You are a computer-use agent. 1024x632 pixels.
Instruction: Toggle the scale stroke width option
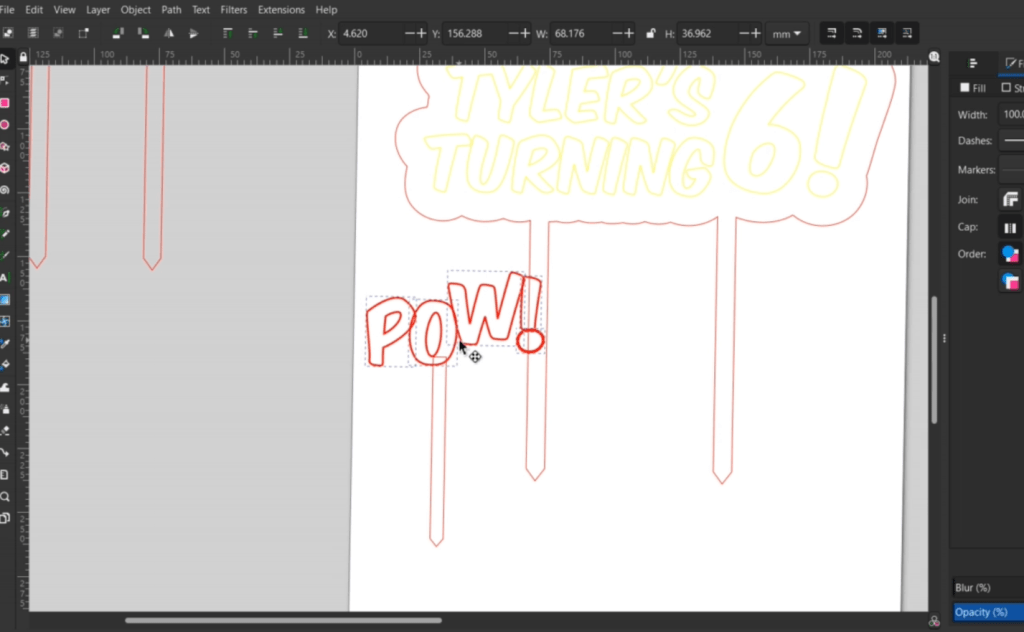pyautogui.click(x=831, y=33)
